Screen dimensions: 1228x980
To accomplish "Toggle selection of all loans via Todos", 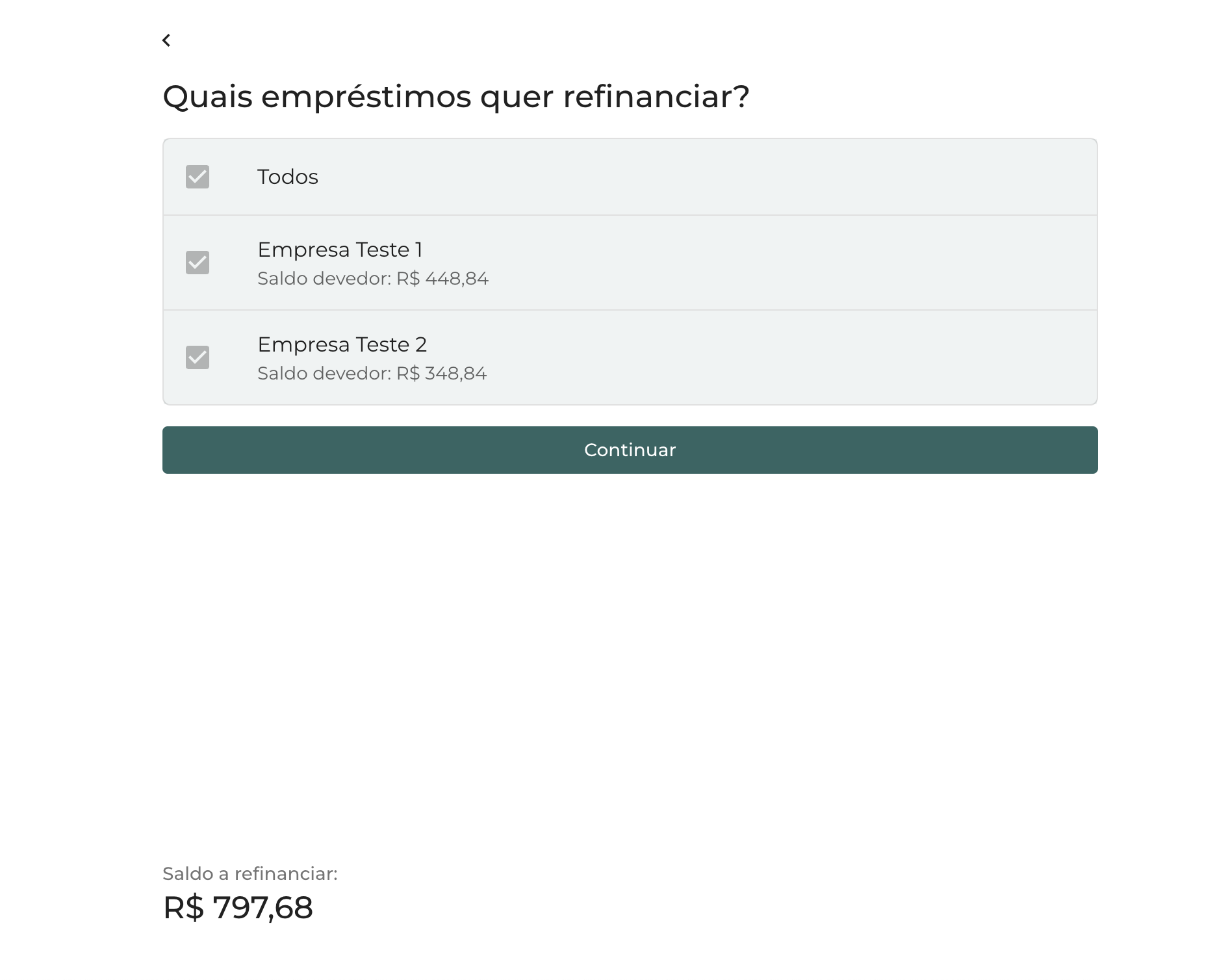I will coord(198,177).
